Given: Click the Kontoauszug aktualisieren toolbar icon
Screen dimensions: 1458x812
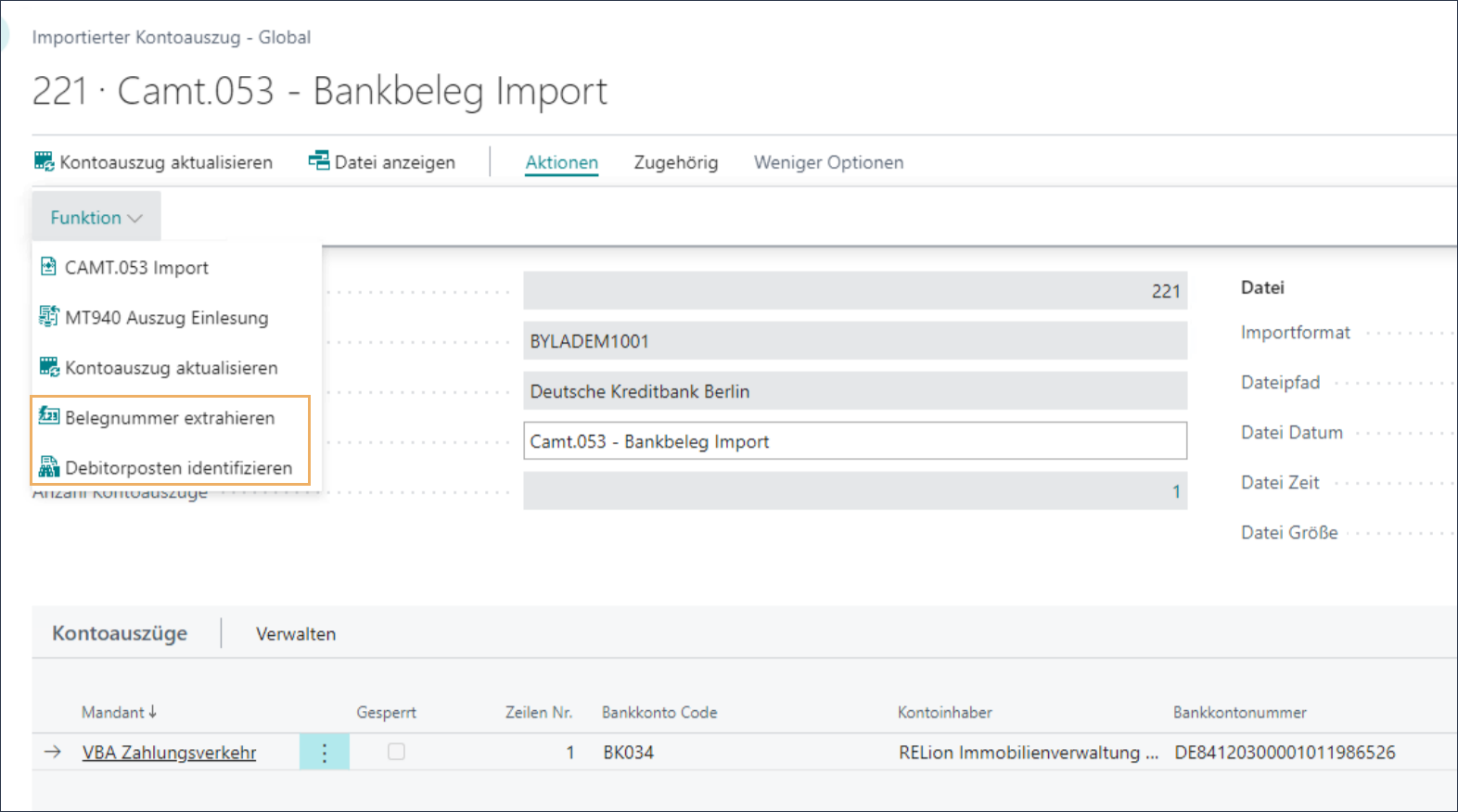Looking at the screenshot, I should click(45, 161).
